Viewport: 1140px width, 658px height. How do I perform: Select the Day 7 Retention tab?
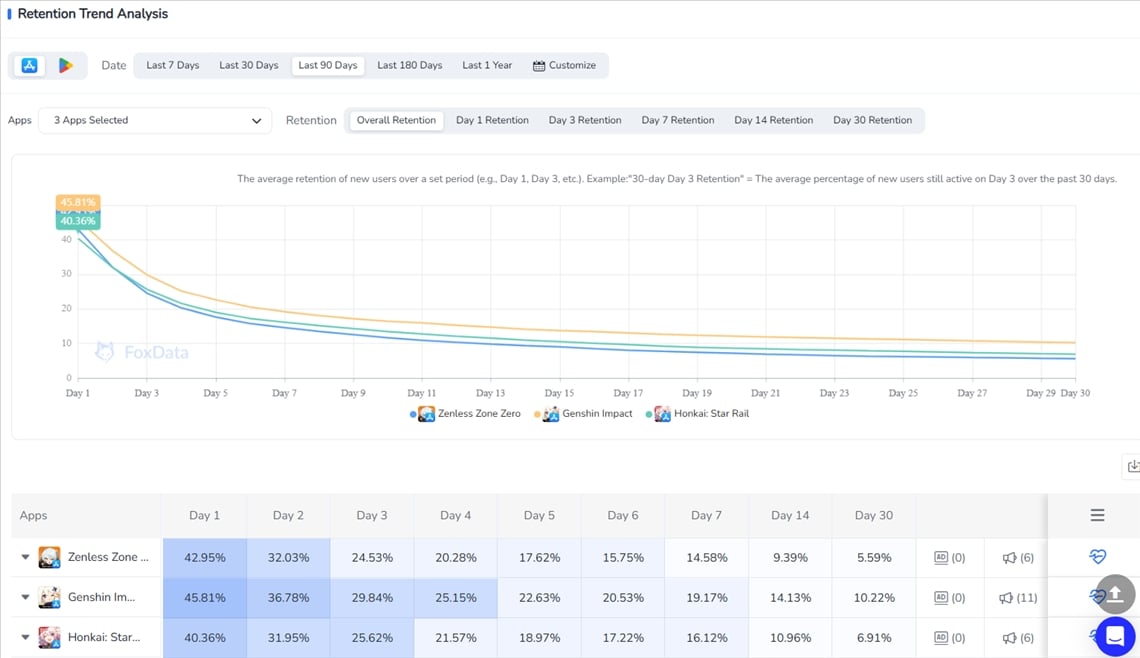coord(677,120)
